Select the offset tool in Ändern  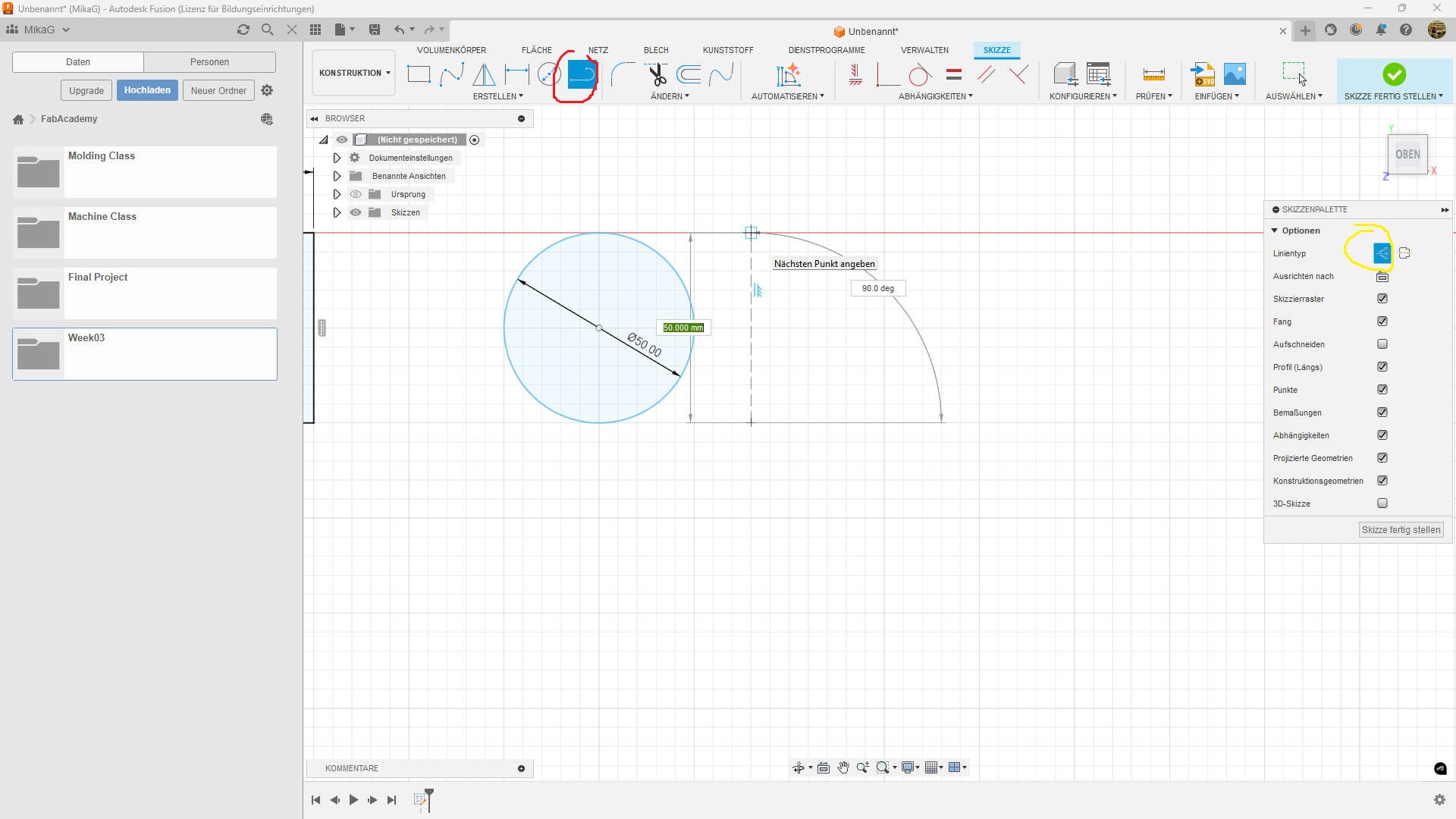coord(689,74)
